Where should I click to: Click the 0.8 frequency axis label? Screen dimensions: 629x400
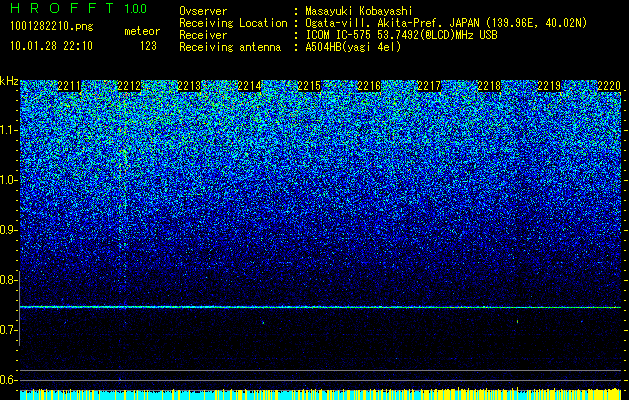8,280
